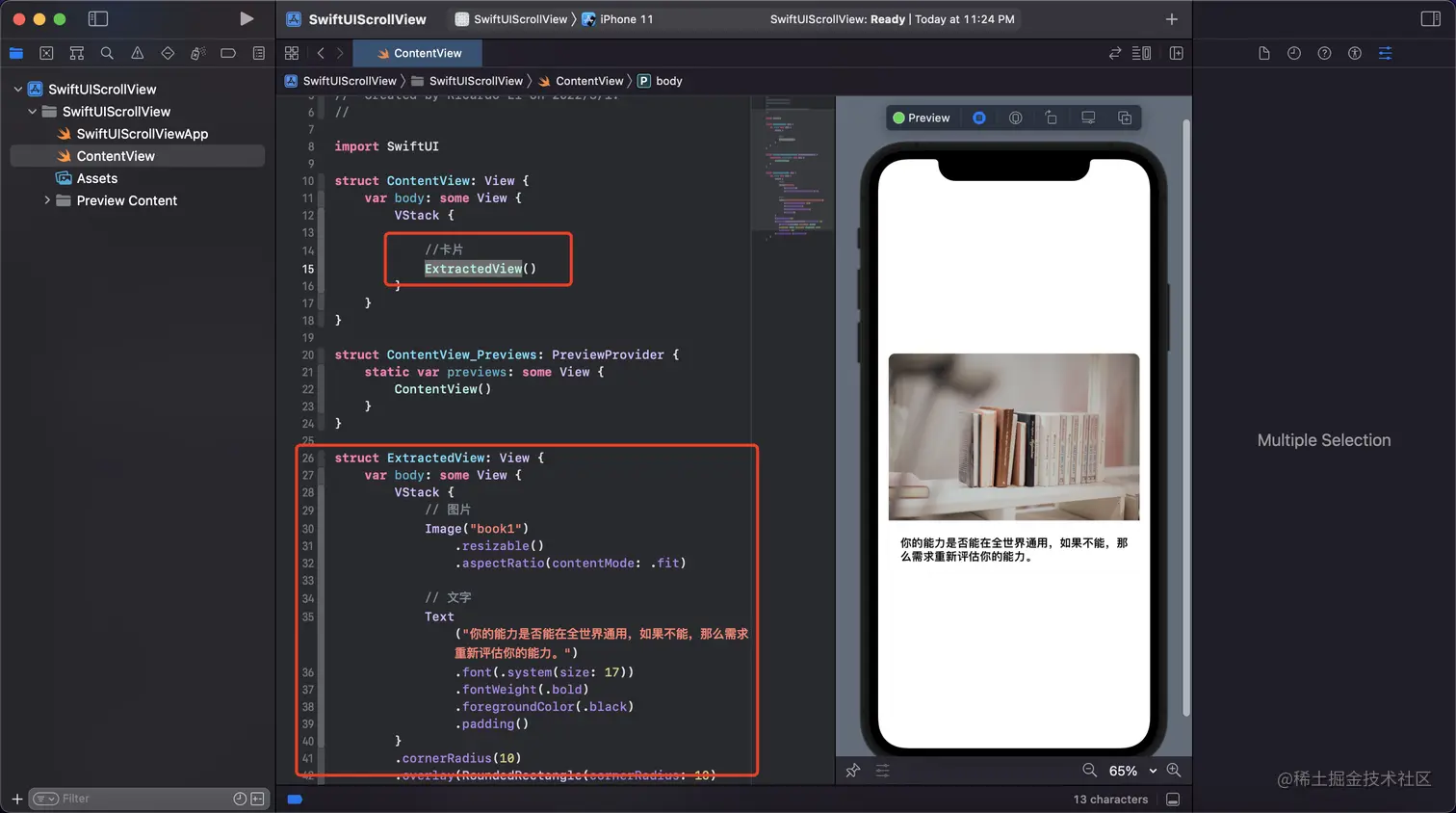Start Live Preview in canvas
The height and width of the screenshot is (813, 1456).
point(978,118)
